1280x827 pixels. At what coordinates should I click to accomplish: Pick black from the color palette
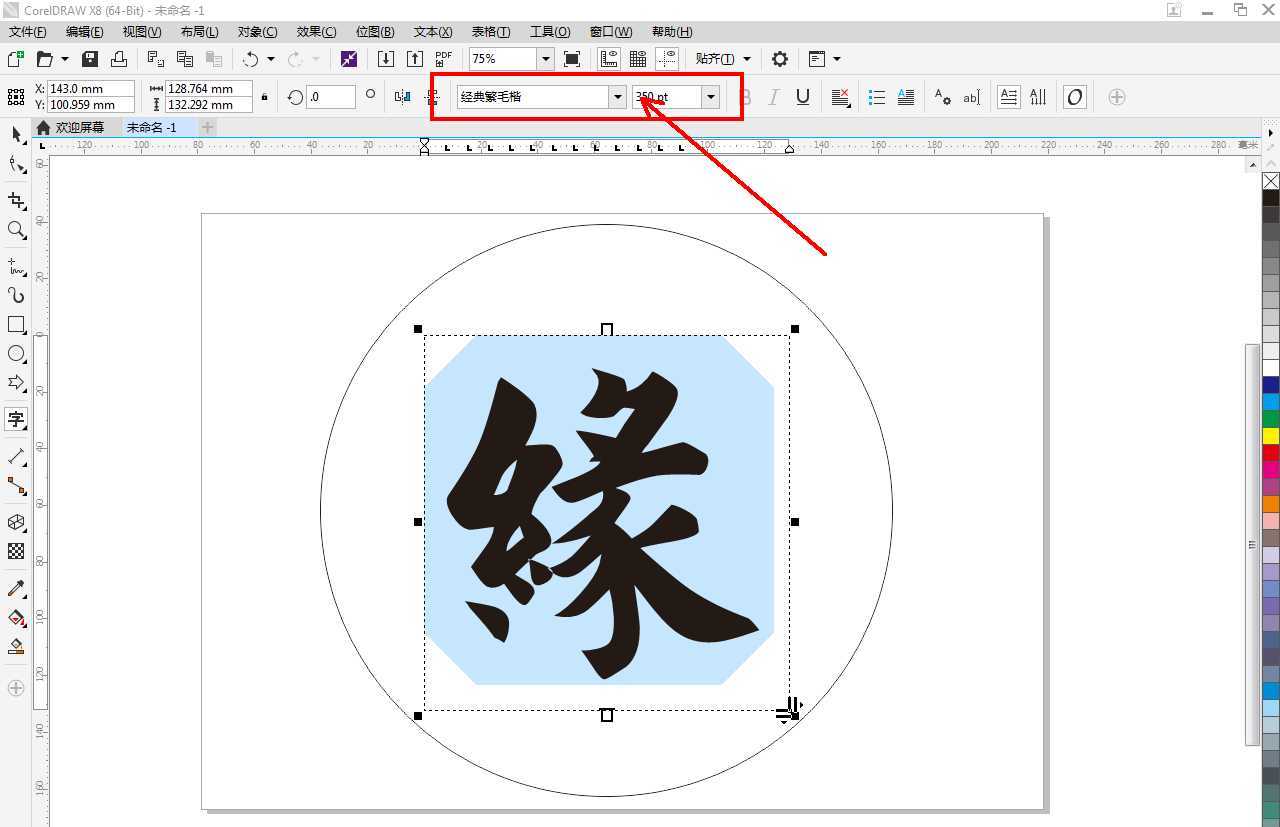(x=1270, y=196)
